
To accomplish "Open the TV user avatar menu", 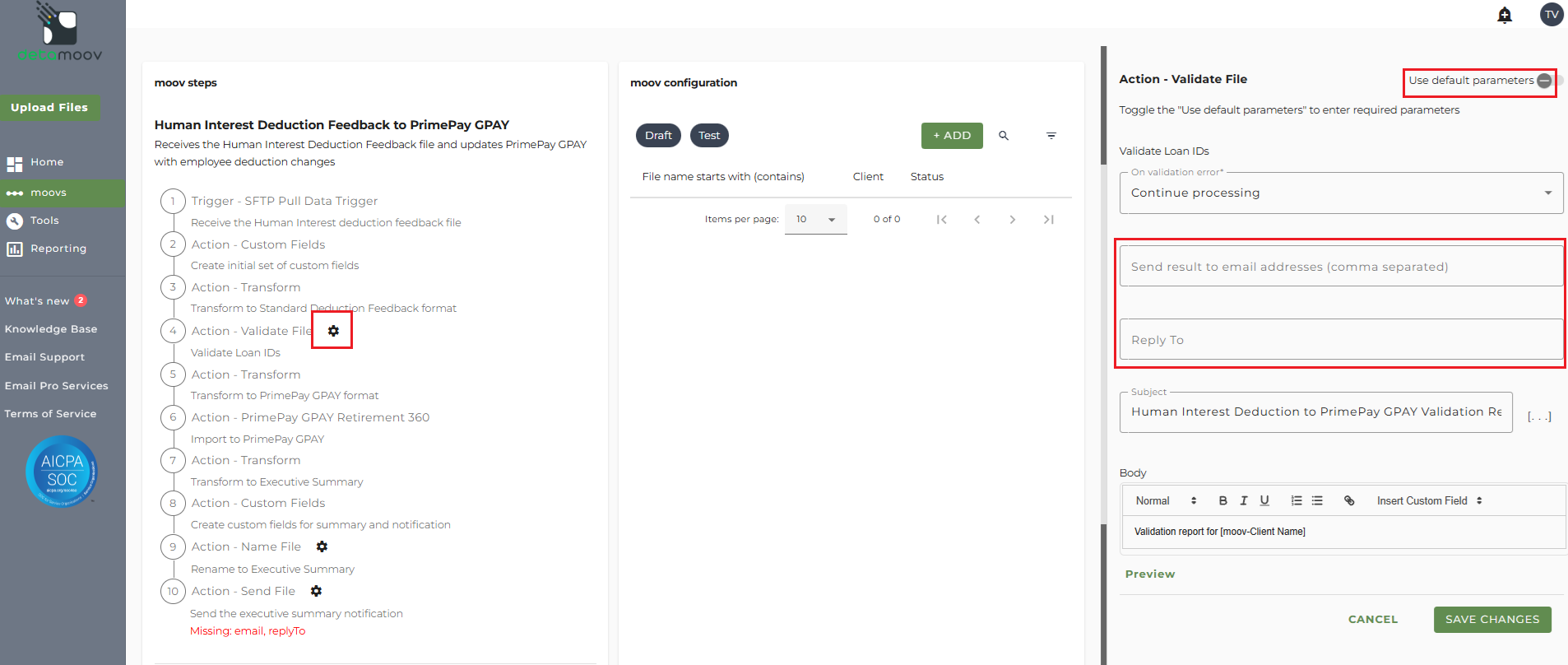I will click(x=1552, y=14).
